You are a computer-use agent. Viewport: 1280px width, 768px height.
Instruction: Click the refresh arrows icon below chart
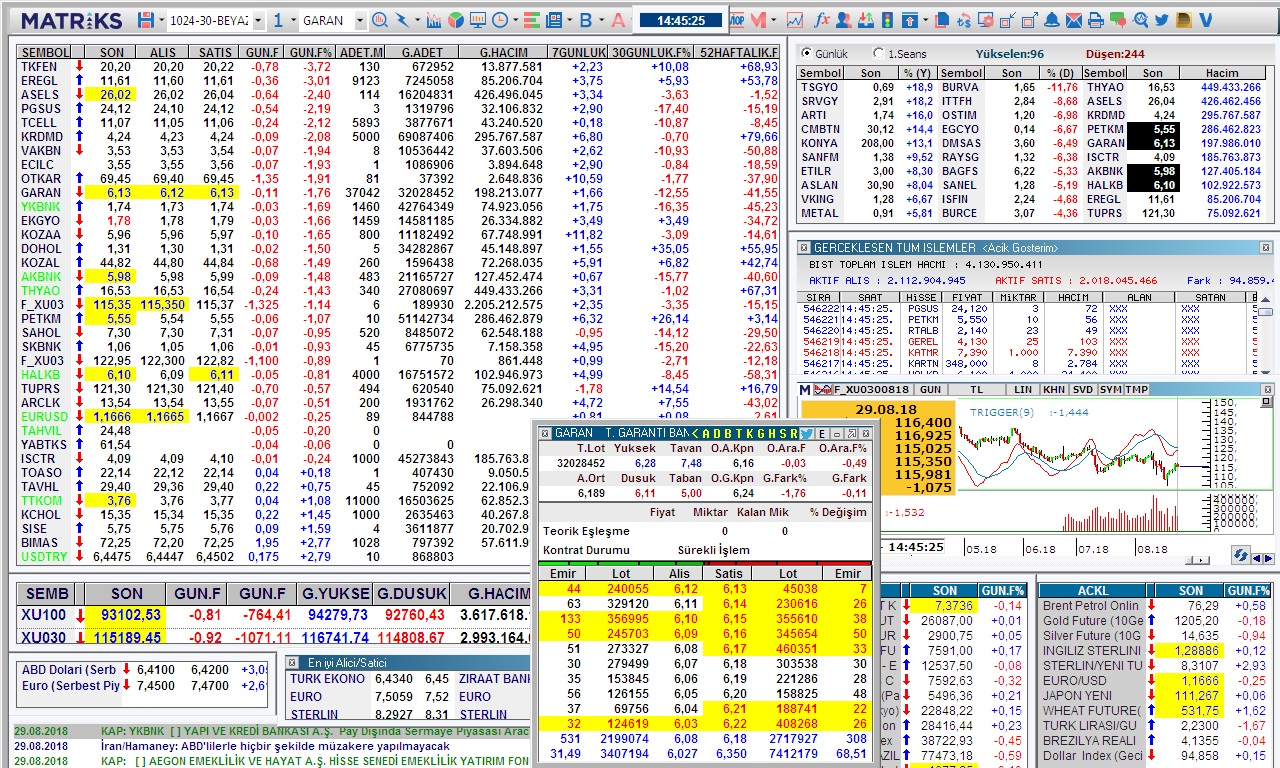click(x=1240, y=555)
